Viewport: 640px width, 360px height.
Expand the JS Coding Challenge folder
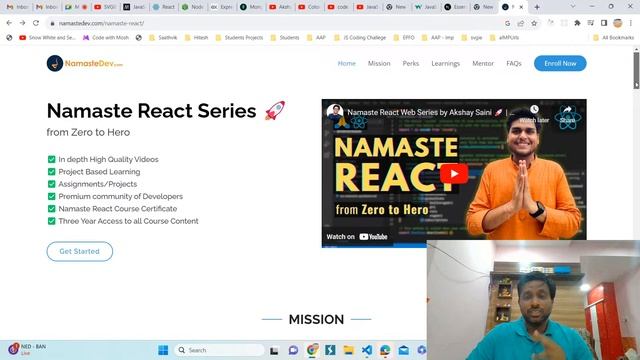tap(360, 38)
